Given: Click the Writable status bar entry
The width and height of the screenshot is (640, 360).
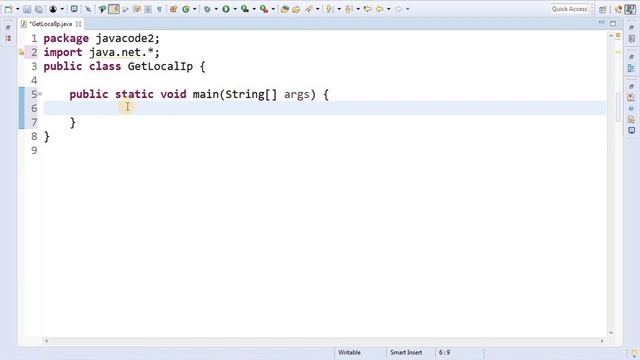Looking at the screenshot, I should (349, 352).
